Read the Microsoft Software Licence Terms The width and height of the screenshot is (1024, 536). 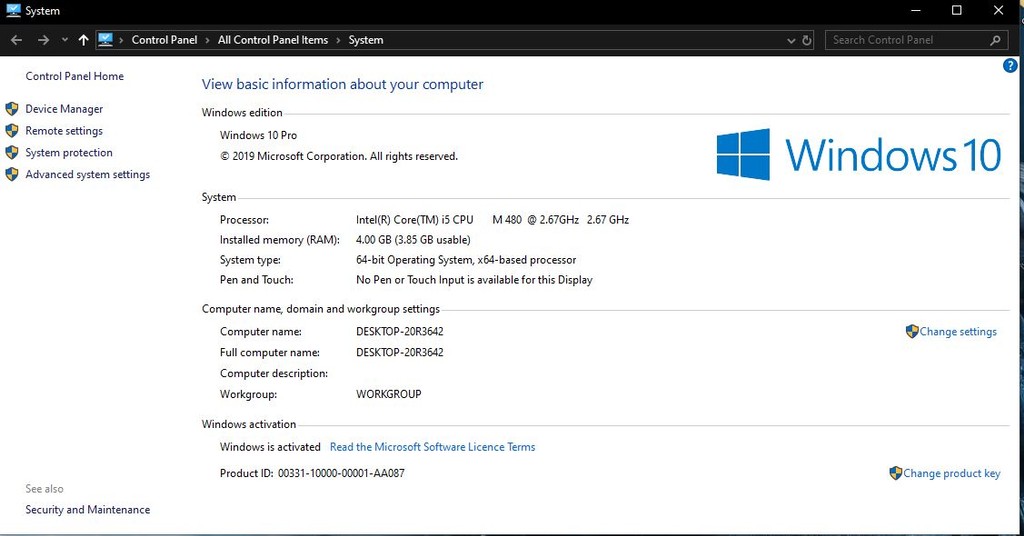432,447
